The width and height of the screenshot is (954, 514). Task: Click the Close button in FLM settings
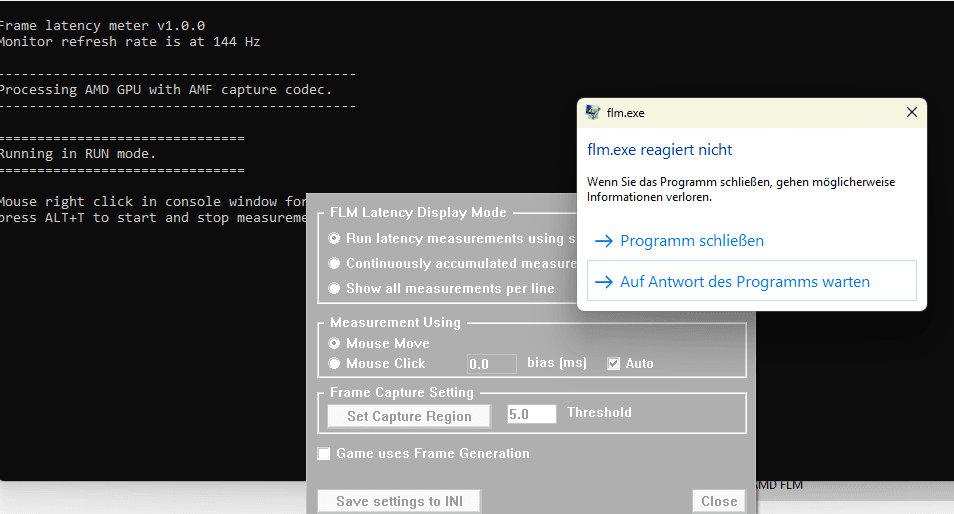[719, 501]
